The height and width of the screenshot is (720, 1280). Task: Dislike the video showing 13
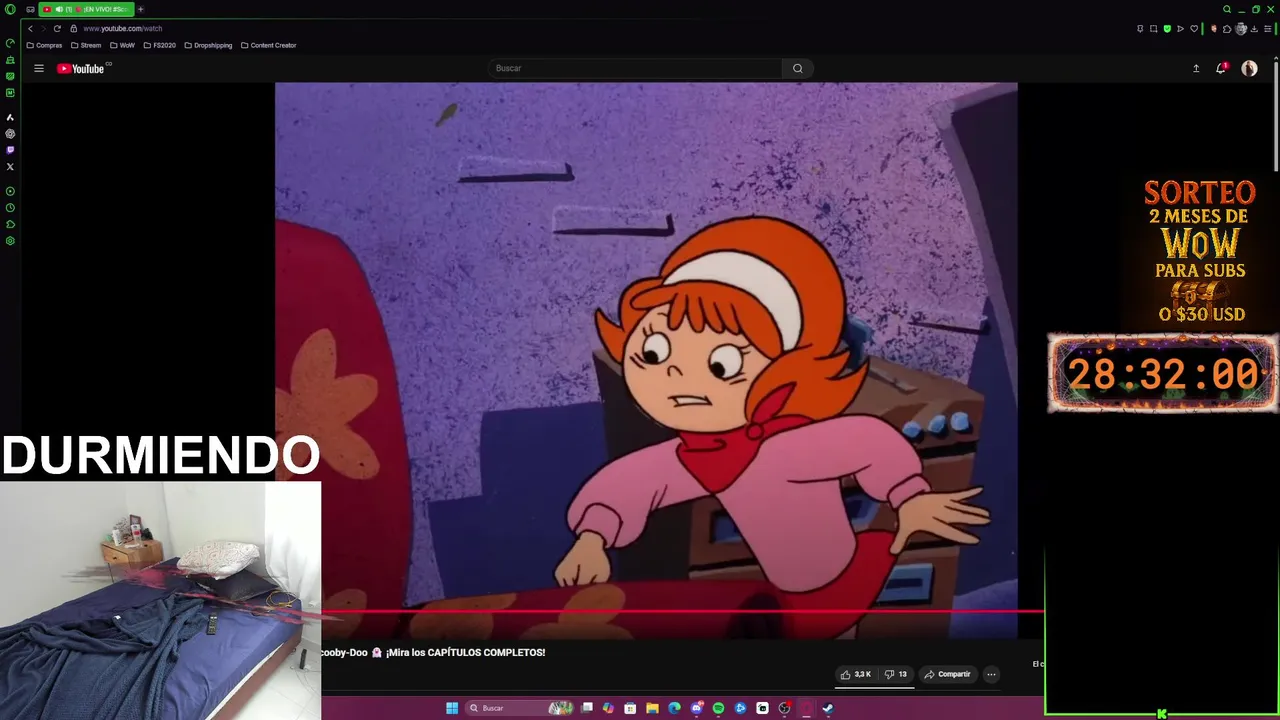896,674
